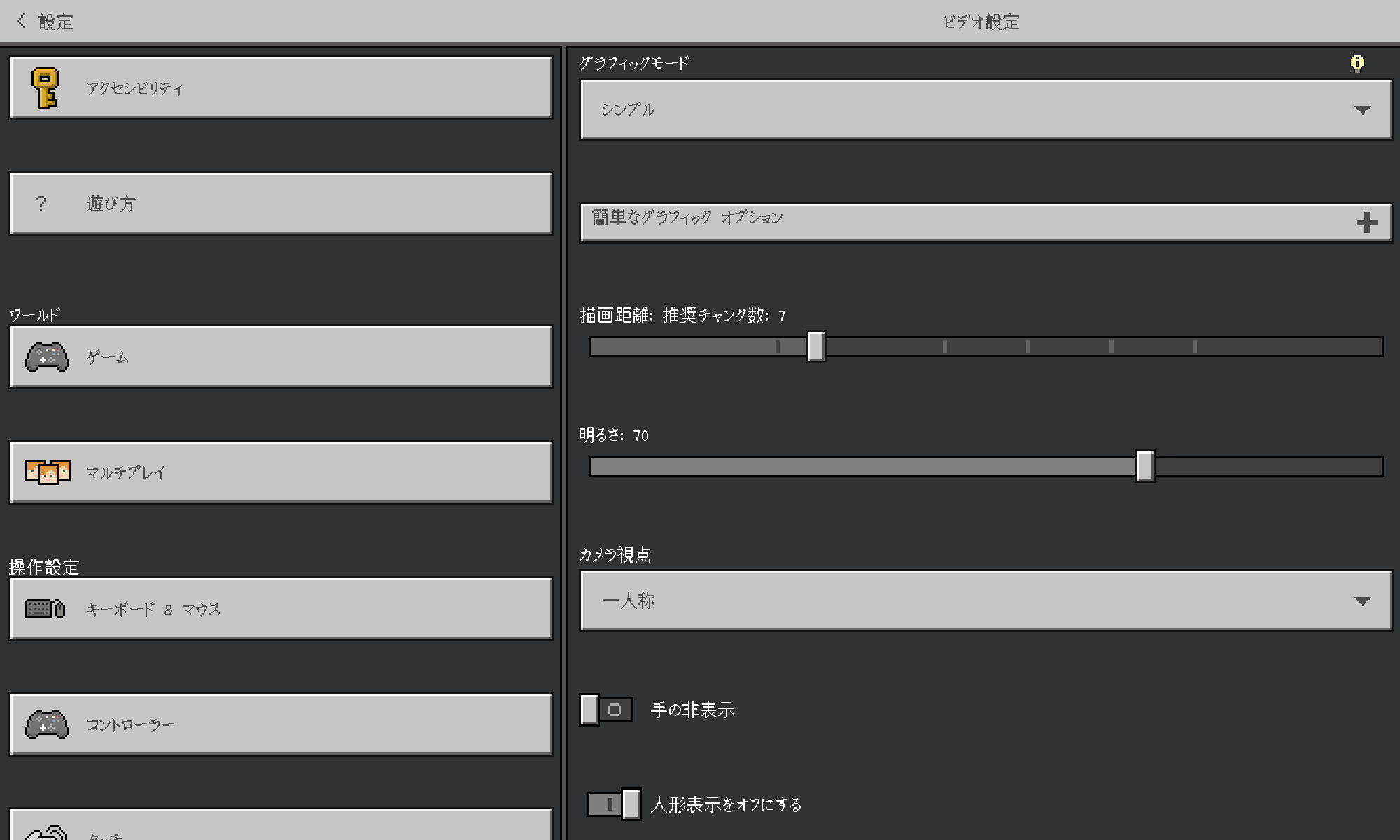The height and width of the screenshot is (840, 1400).
Task: Click the yellow info lightbulb icon
Action: tap(1357, 64)
